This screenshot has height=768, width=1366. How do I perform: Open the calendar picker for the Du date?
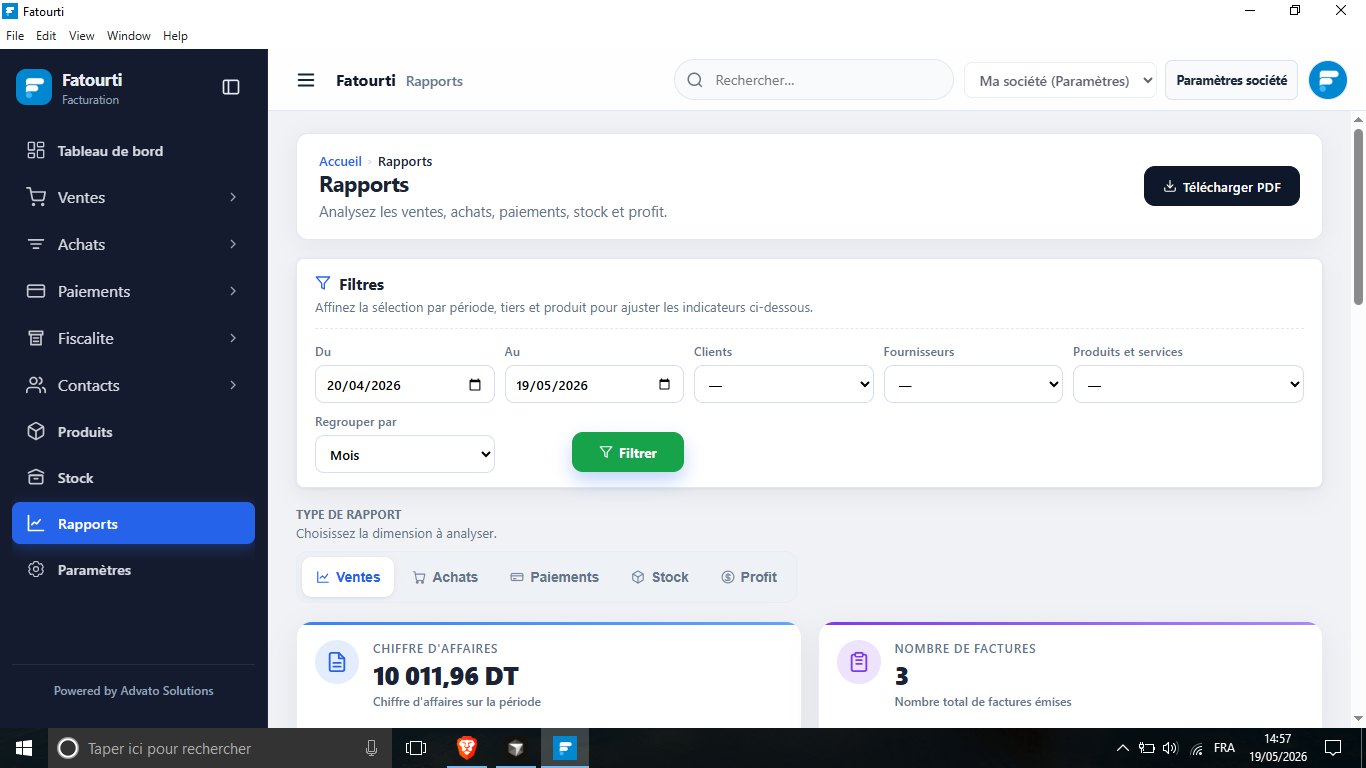click(475, 384)
